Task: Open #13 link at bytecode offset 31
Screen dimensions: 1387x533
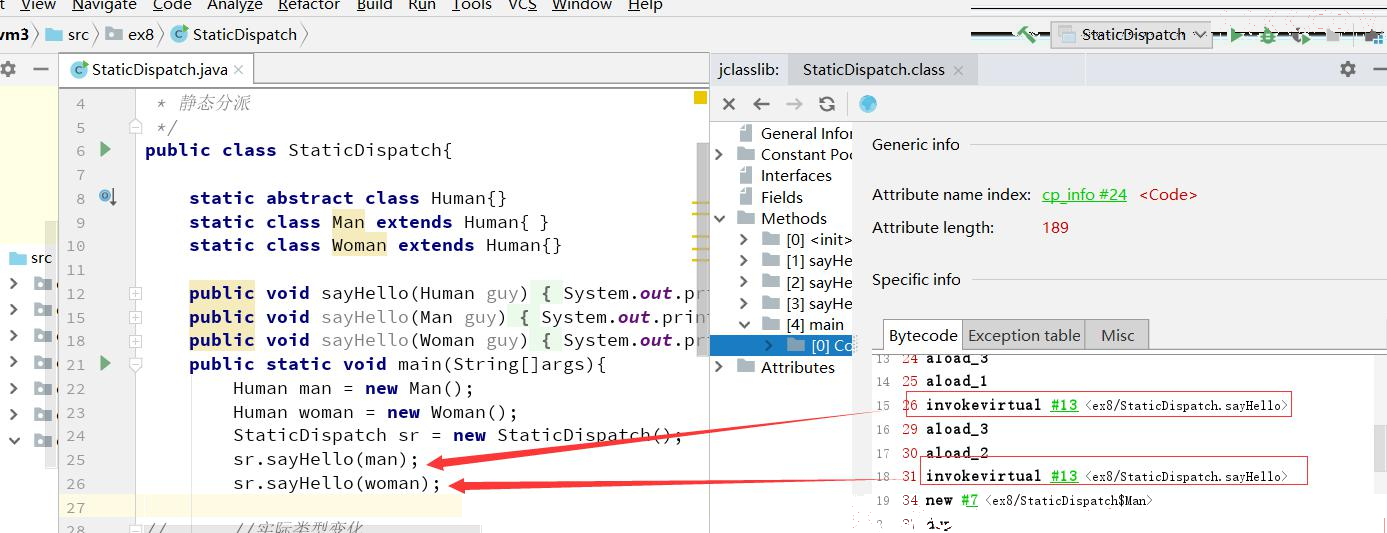Action: 1064,476
